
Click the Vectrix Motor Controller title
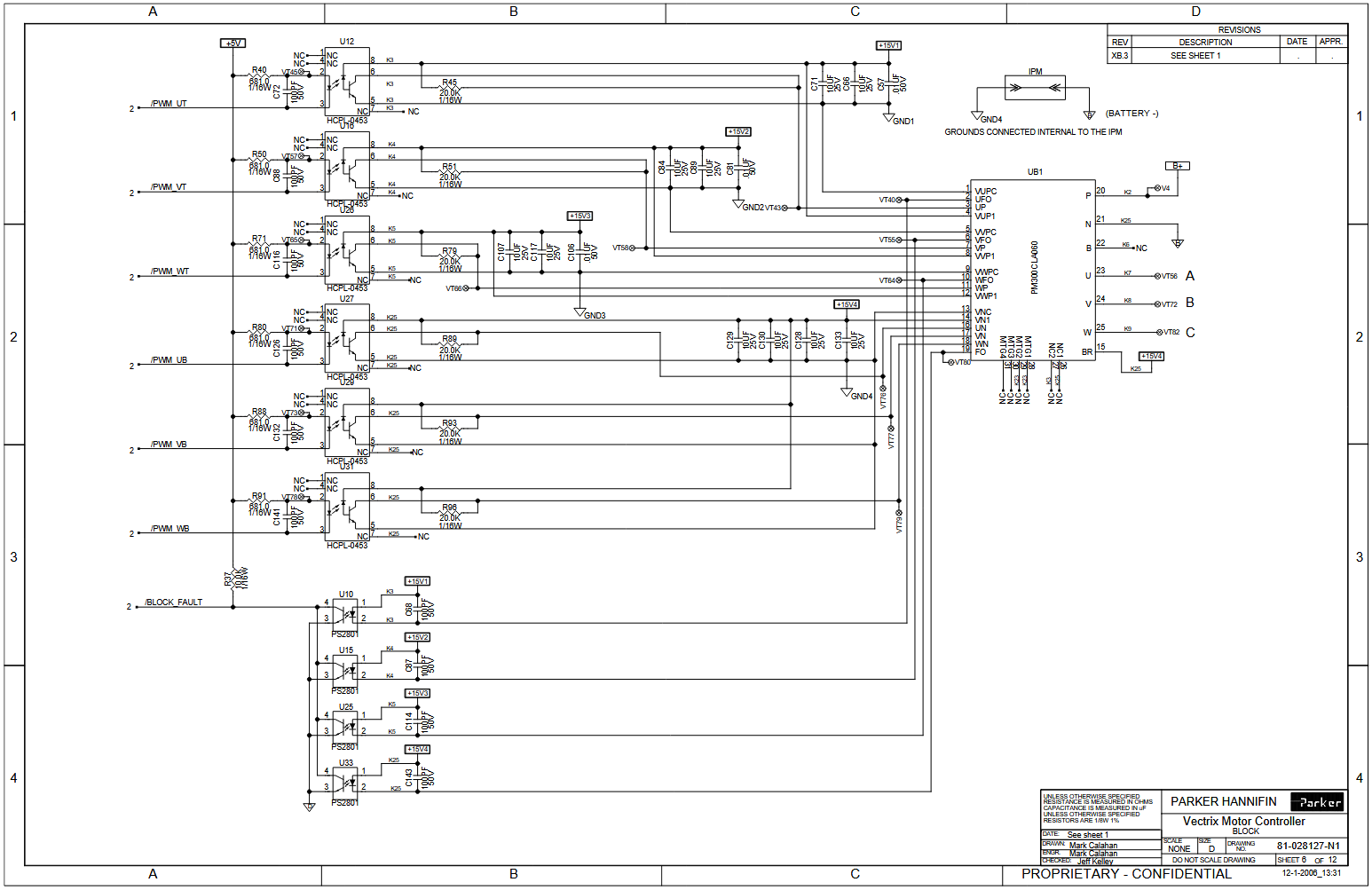click(x=1243, y=822)
